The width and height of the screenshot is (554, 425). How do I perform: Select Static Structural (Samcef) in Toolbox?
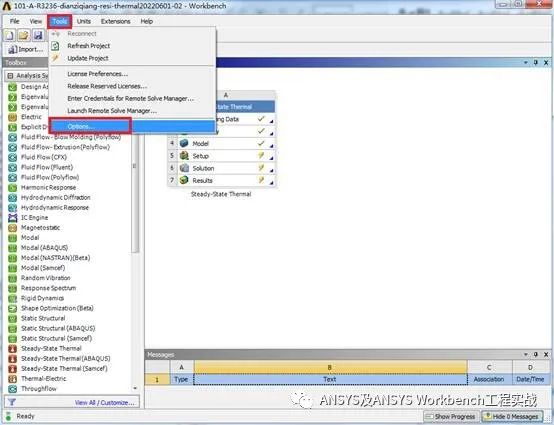(x=57, y=338)
